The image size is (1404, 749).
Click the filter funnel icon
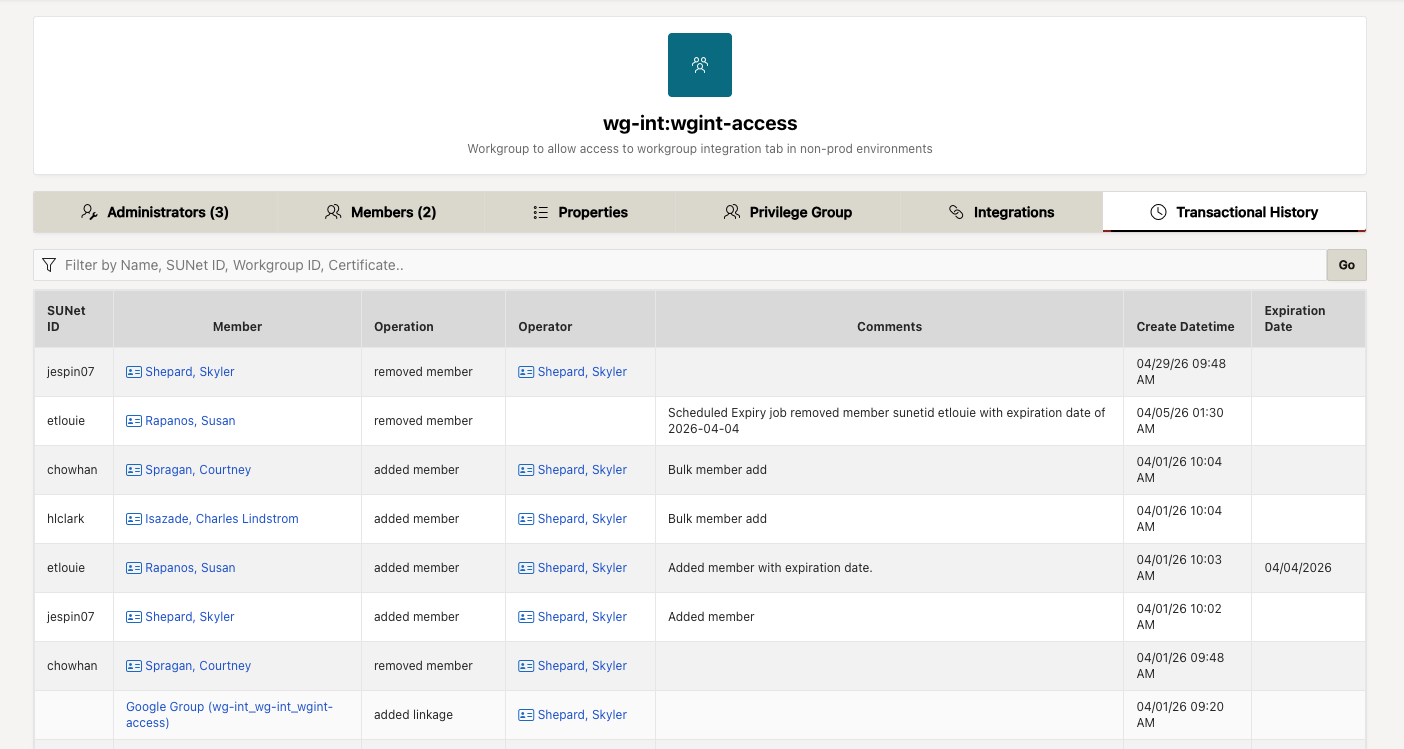(49, 265)
